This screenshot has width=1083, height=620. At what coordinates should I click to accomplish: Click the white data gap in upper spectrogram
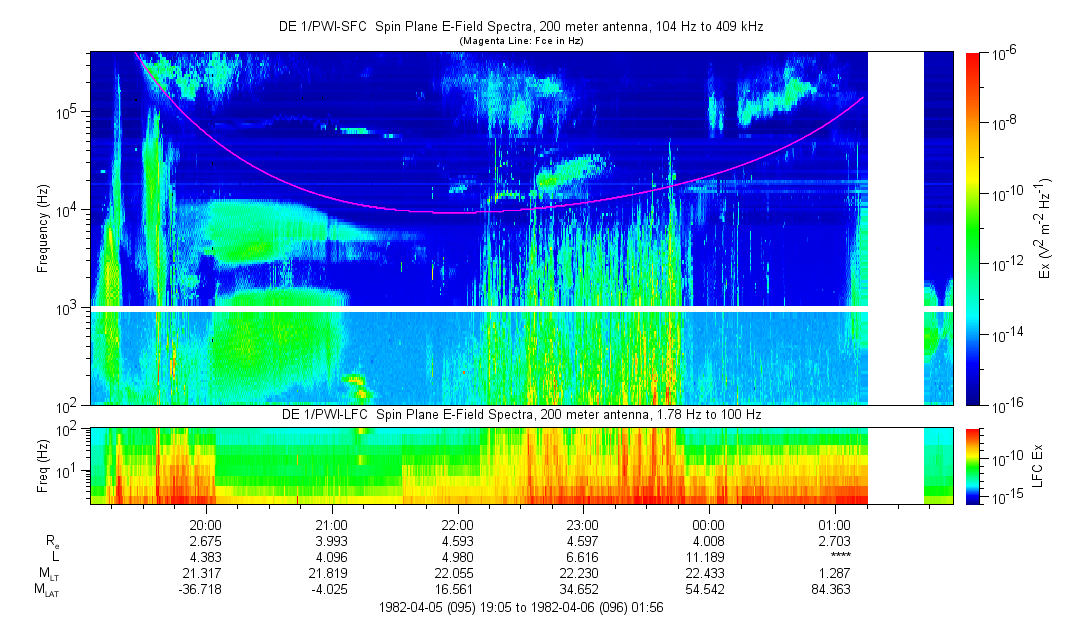[x=895, y=229]
